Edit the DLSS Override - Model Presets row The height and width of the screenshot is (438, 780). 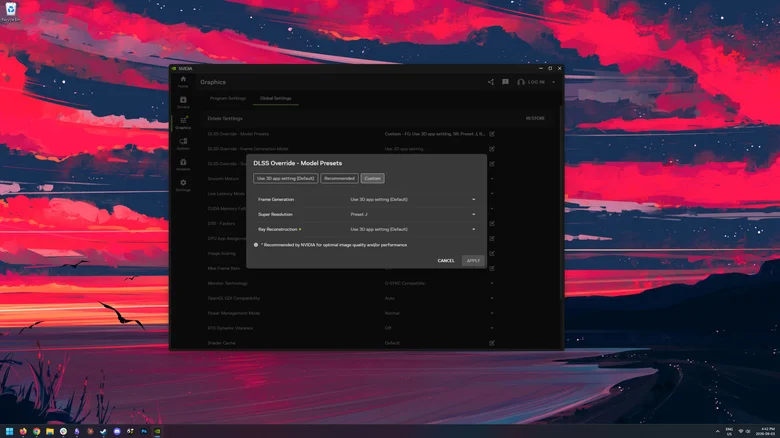click(491, 134)
